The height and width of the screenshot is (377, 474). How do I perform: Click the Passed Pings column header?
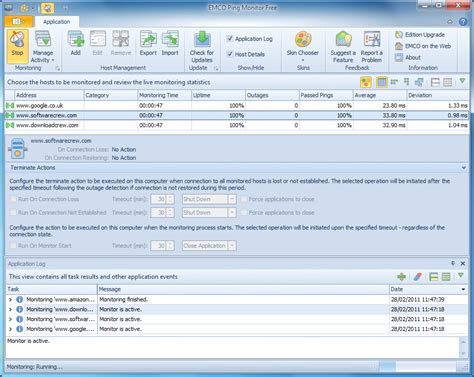click(326, 95)
